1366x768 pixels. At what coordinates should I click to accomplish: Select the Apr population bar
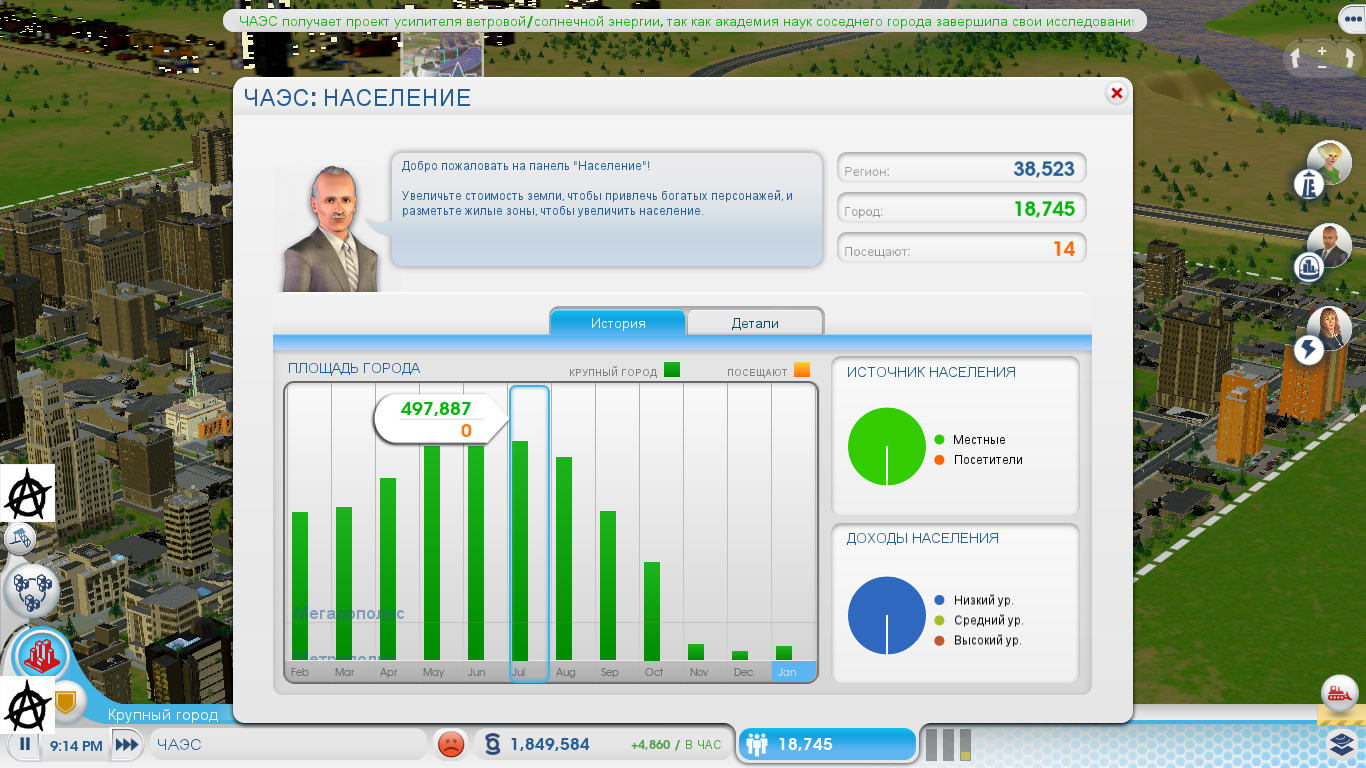388,569
